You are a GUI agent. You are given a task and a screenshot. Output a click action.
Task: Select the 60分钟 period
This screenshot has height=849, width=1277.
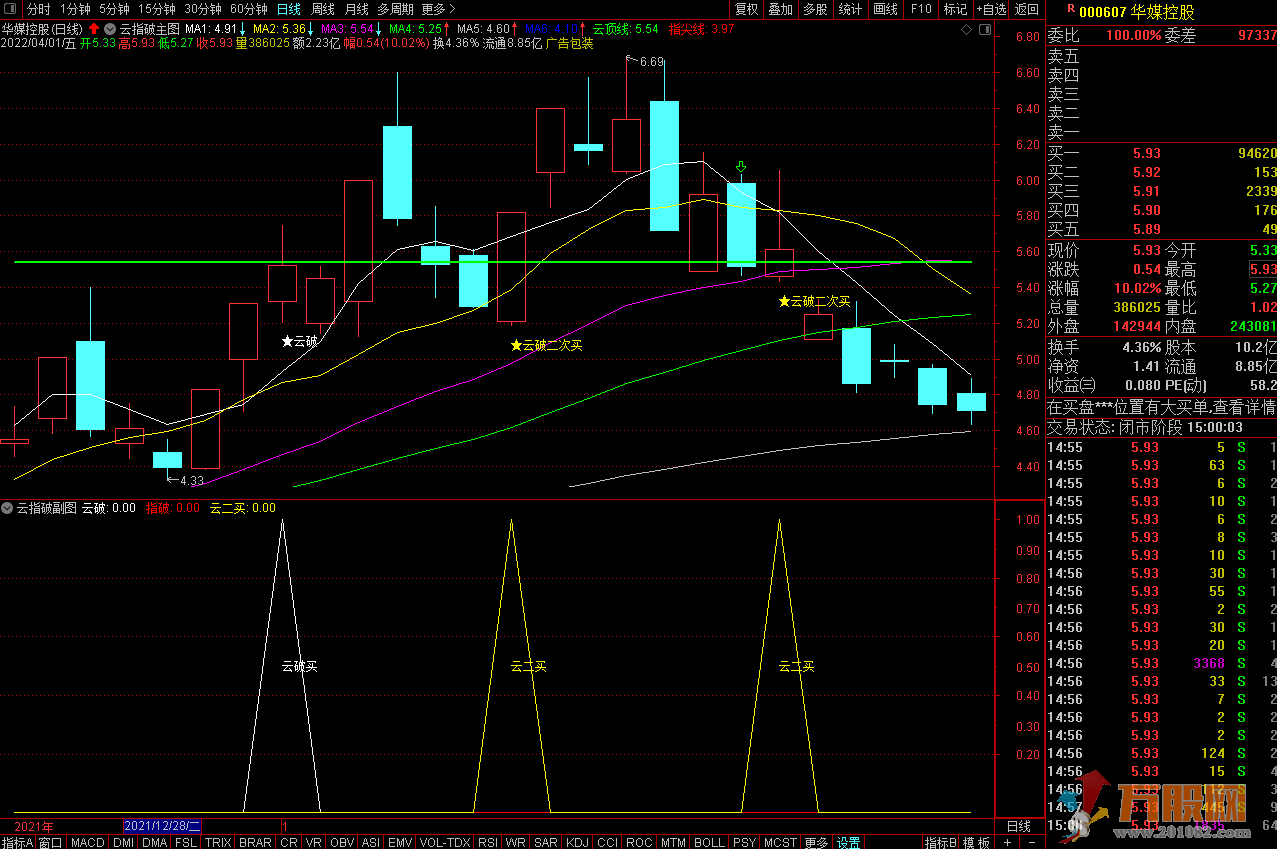click(249, 9)
